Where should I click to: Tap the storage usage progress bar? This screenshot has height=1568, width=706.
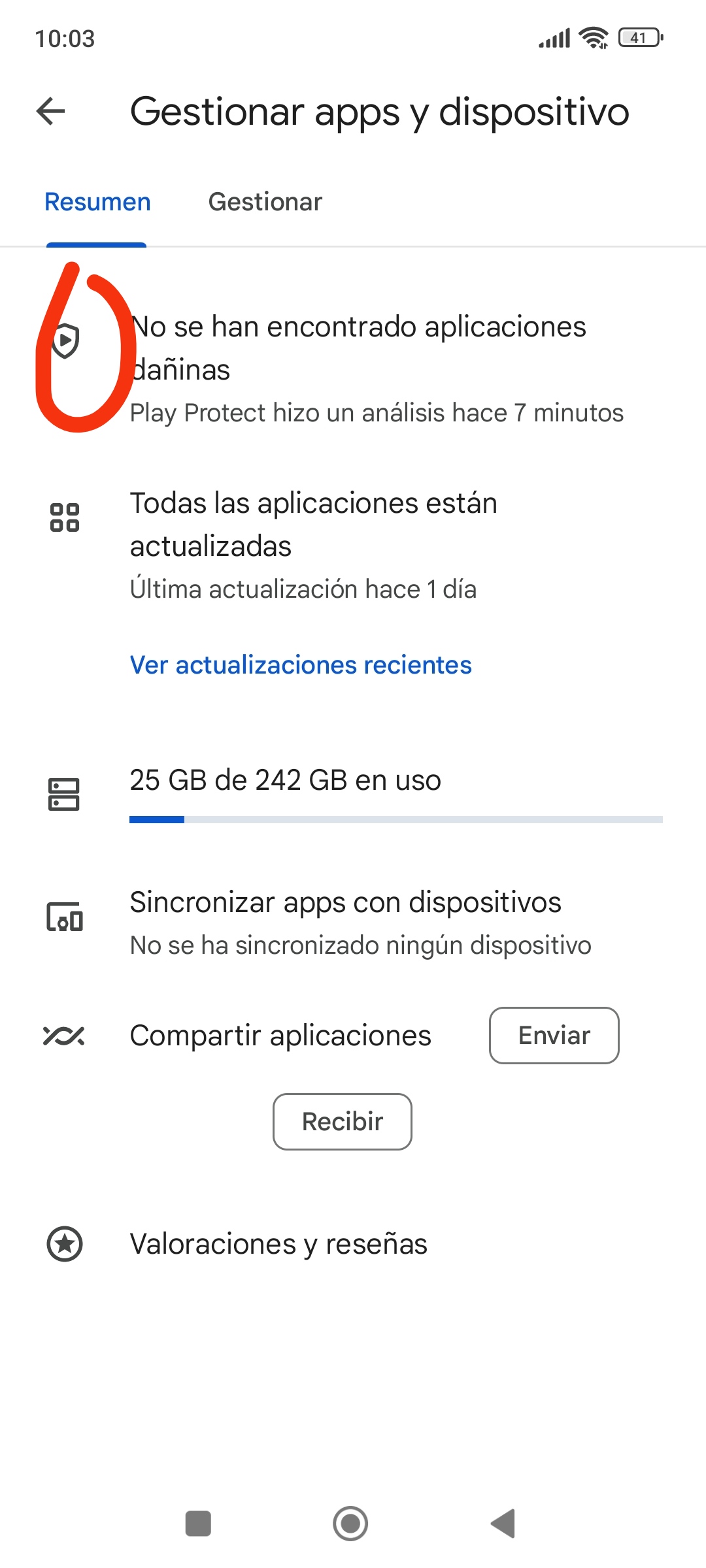coord(396,819)
